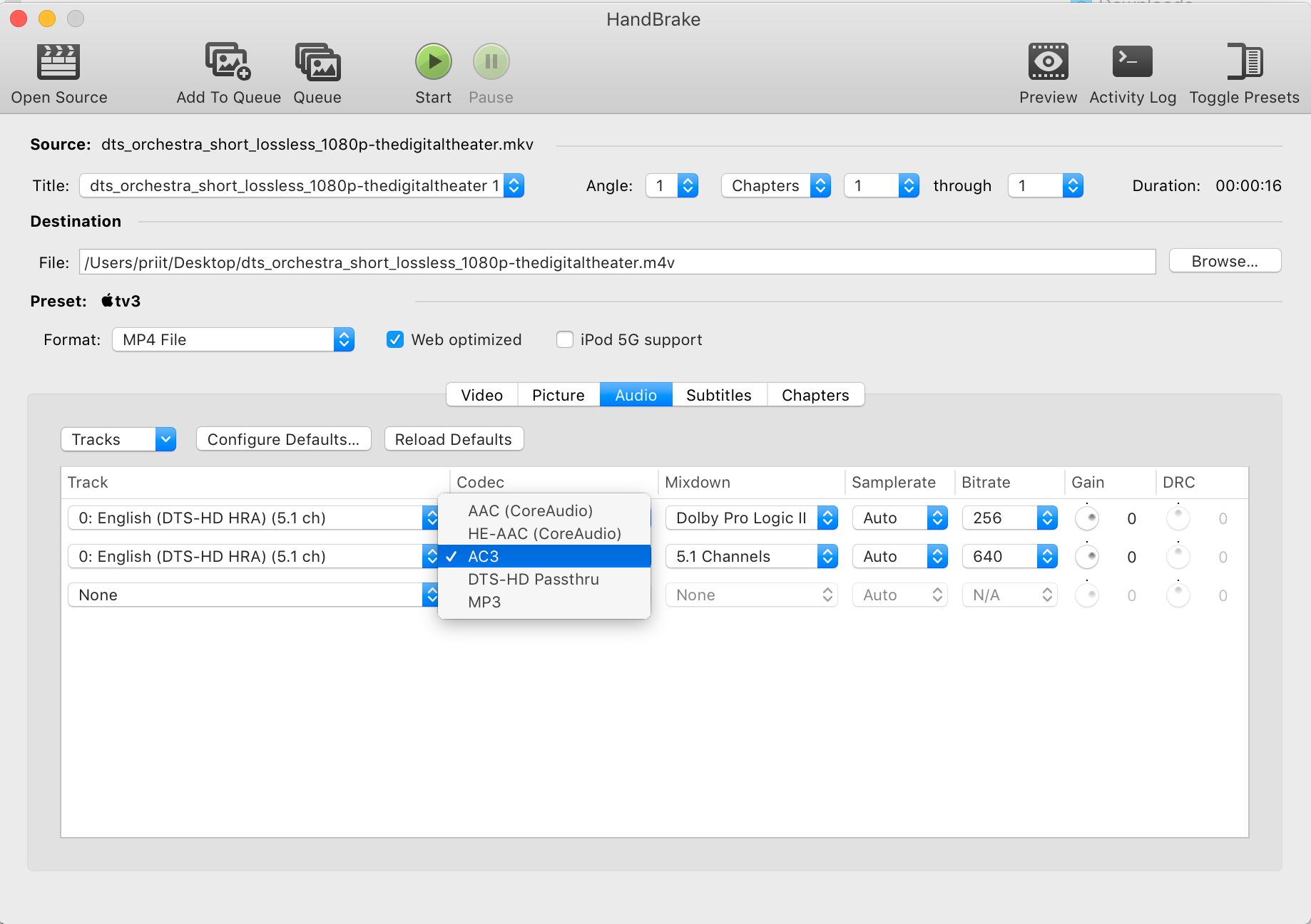The width and height of the screenshot is (1311, 924).
Task: Choose MP3 codec option
Action: point(544,602)
